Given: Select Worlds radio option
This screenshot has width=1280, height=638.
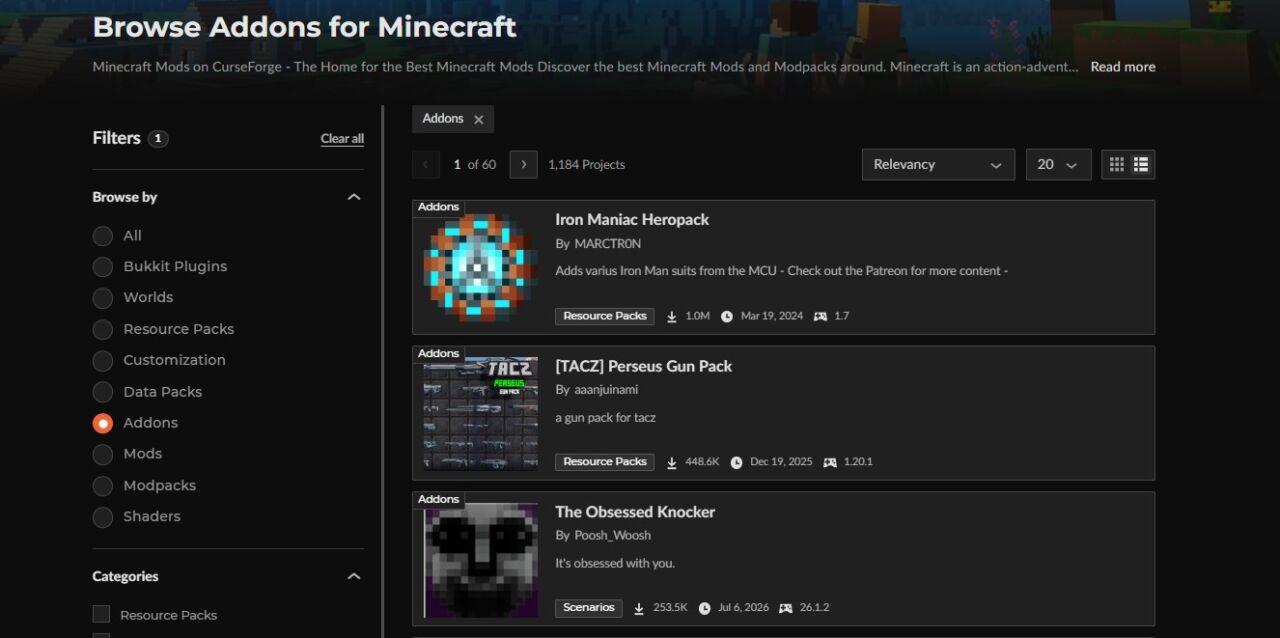Looking at the screenshot, I should point(102,298).
